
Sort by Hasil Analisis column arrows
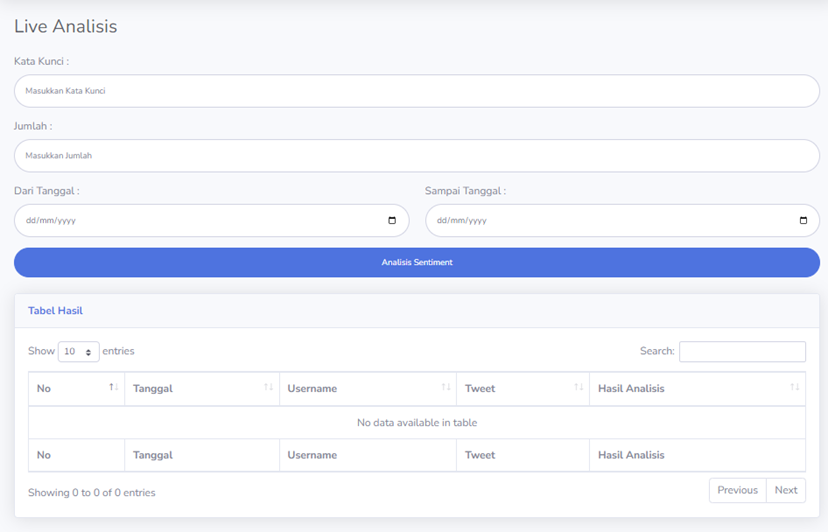794,388
